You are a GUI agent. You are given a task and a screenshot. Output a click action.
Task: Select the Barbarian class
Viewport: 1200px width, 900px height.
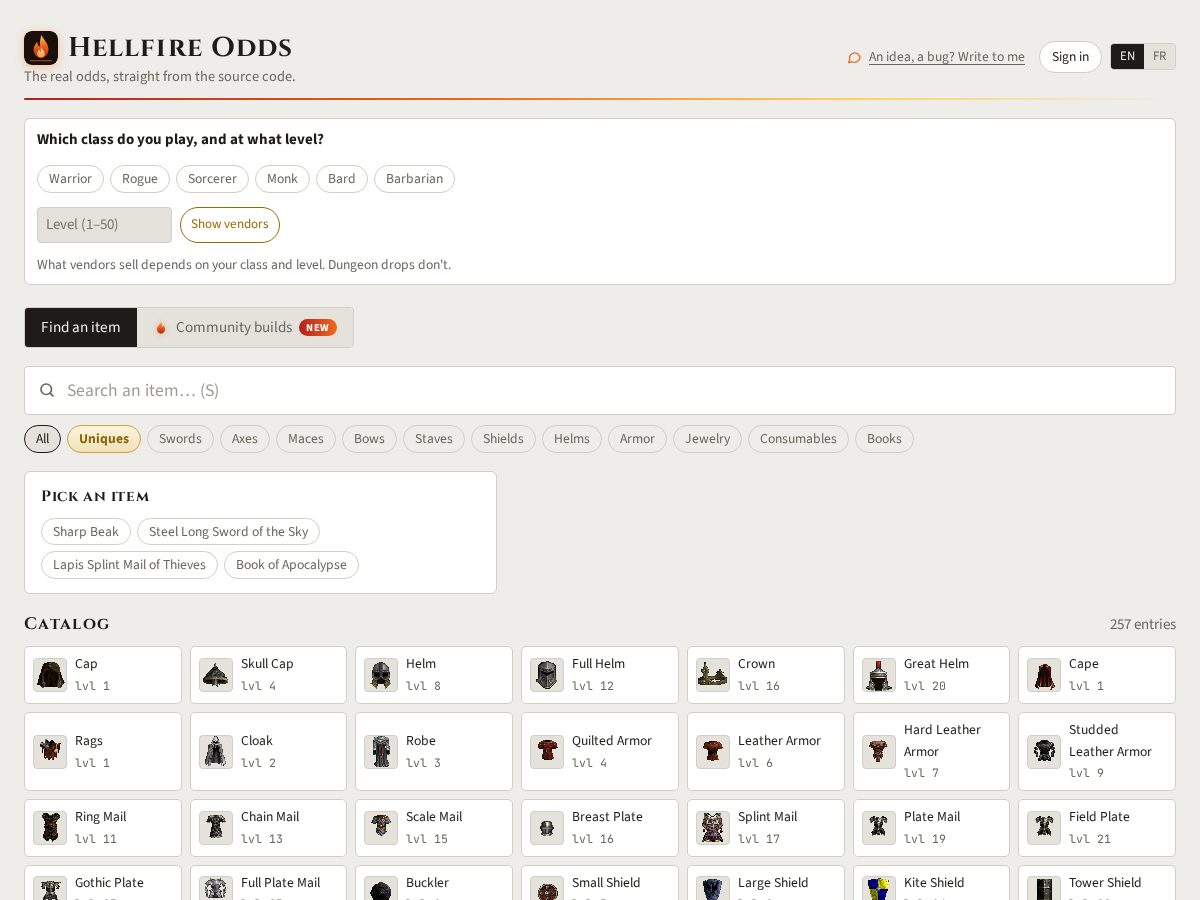[x=414, y=179]
